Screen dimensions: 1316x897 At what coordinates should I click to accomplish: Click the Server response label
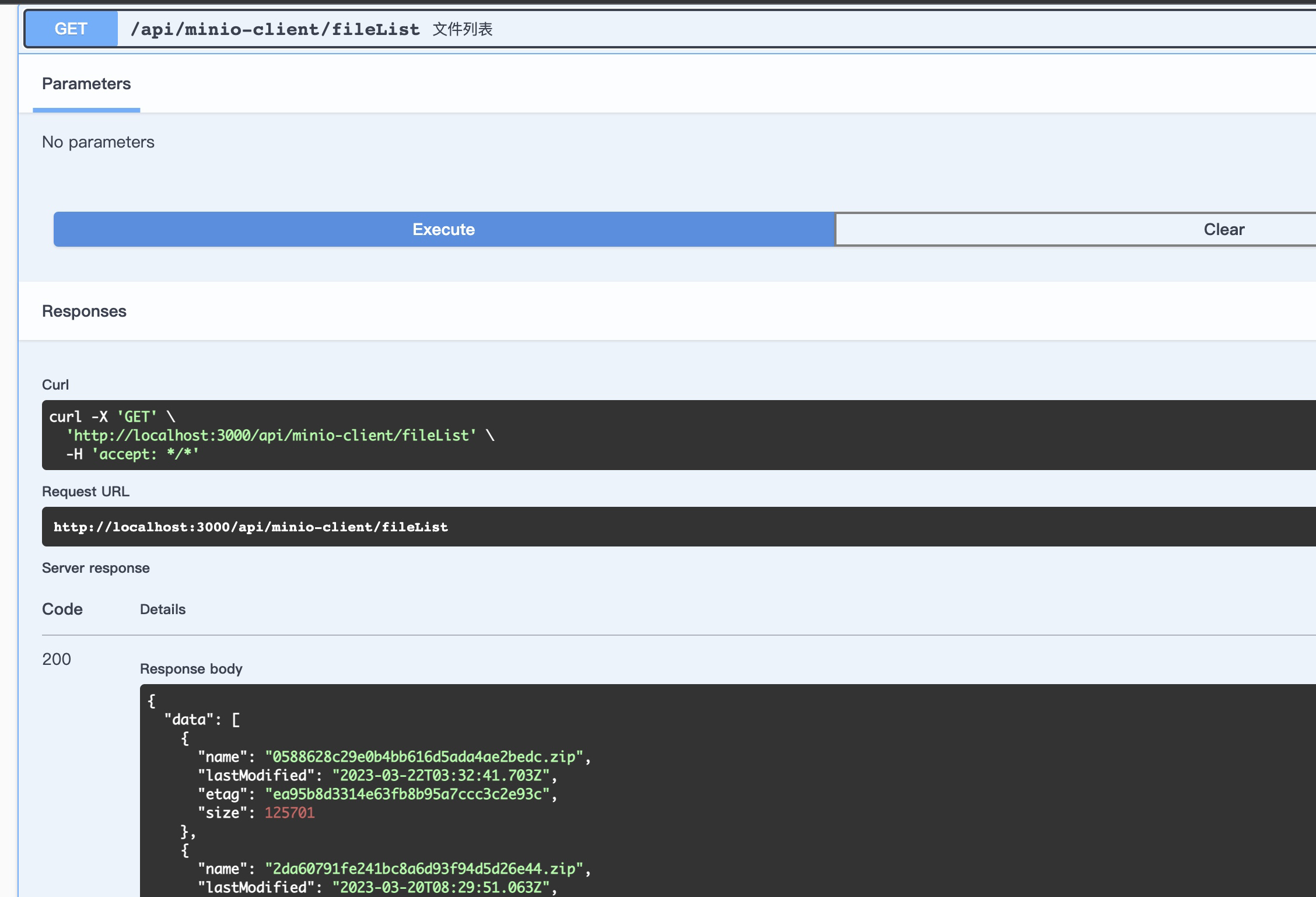[96, 568]
